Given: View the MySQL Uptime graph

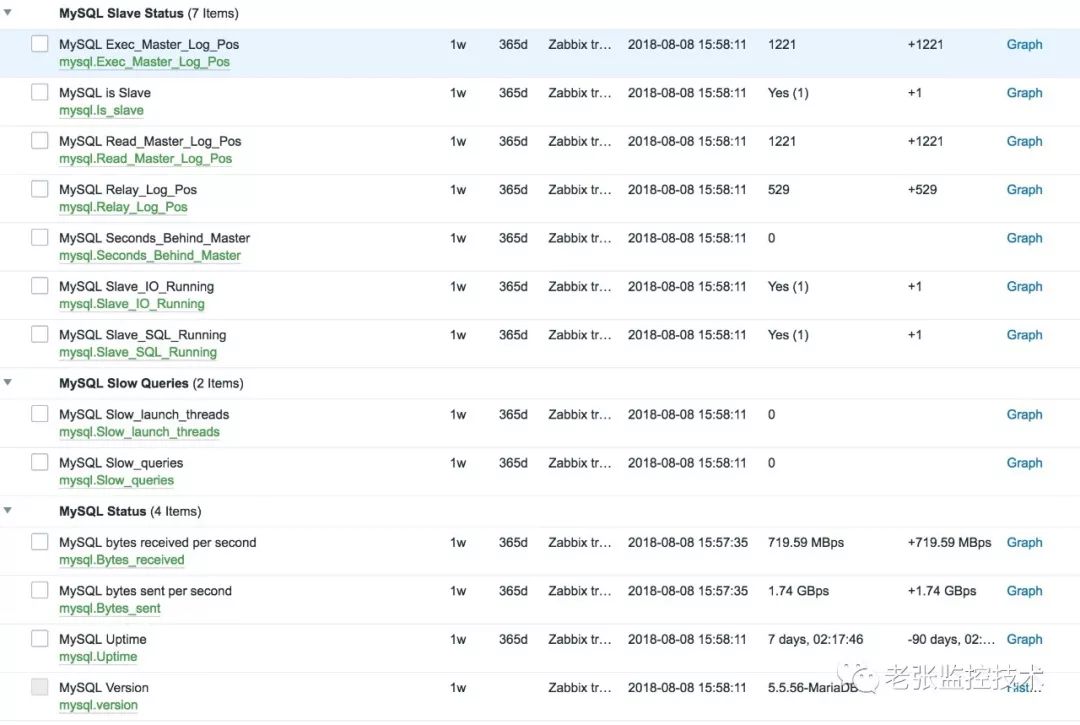Looking at the screenshot, I should coord(1024,639).
